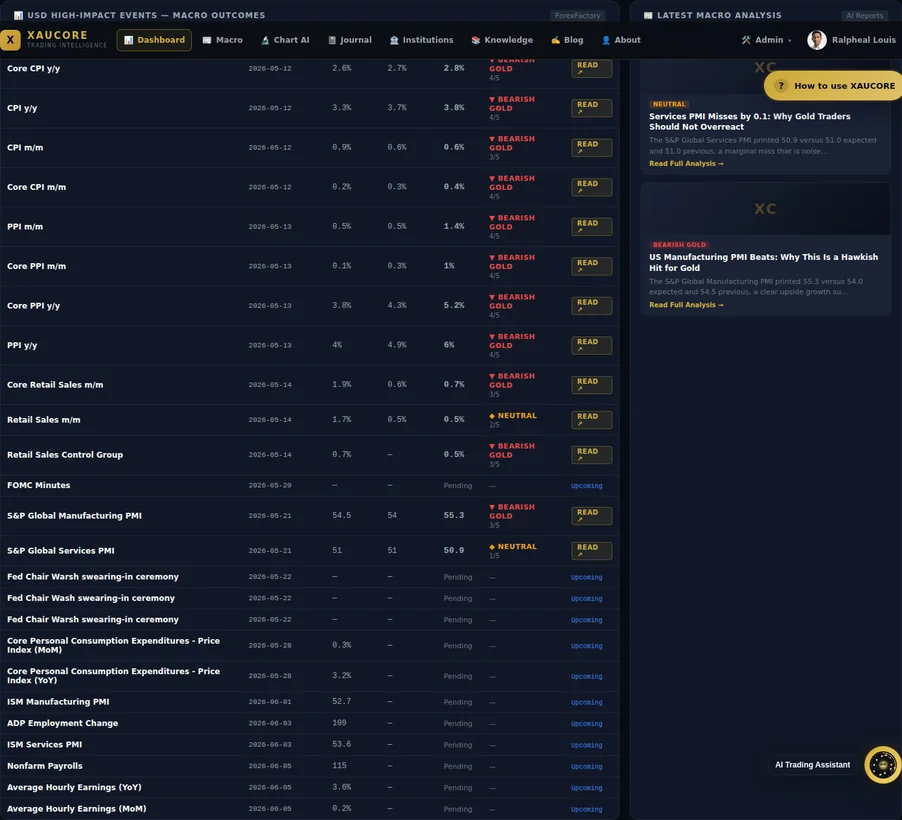This screenshot has width=902, height=820.
Task: Navigate to Knowledge section
Action: (x=502, y=40)
